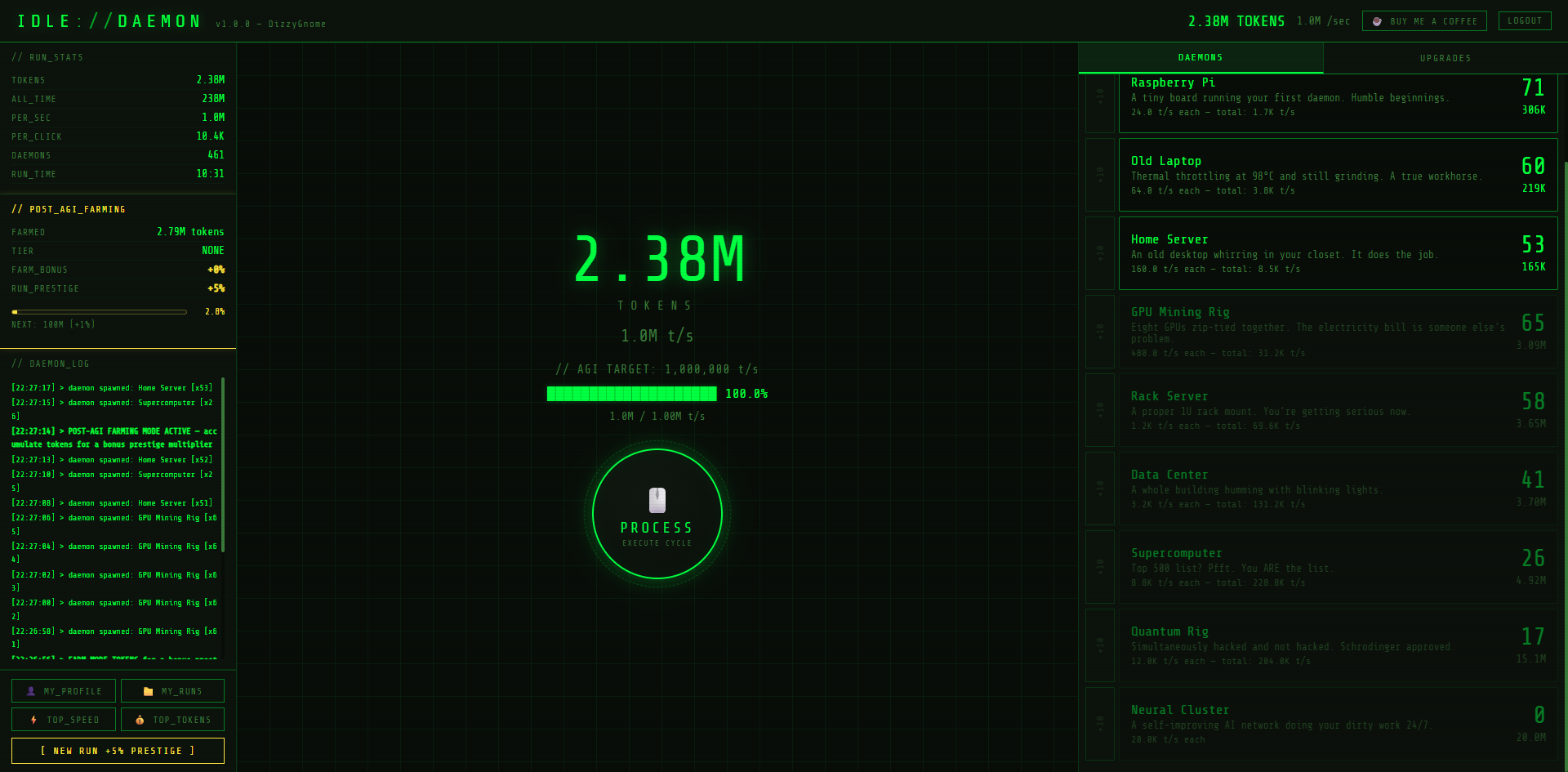This screenshot has width=1568, height=772.
Task: Toggle the +10 buy quantity for Home Server
Action: (1099, 253)
